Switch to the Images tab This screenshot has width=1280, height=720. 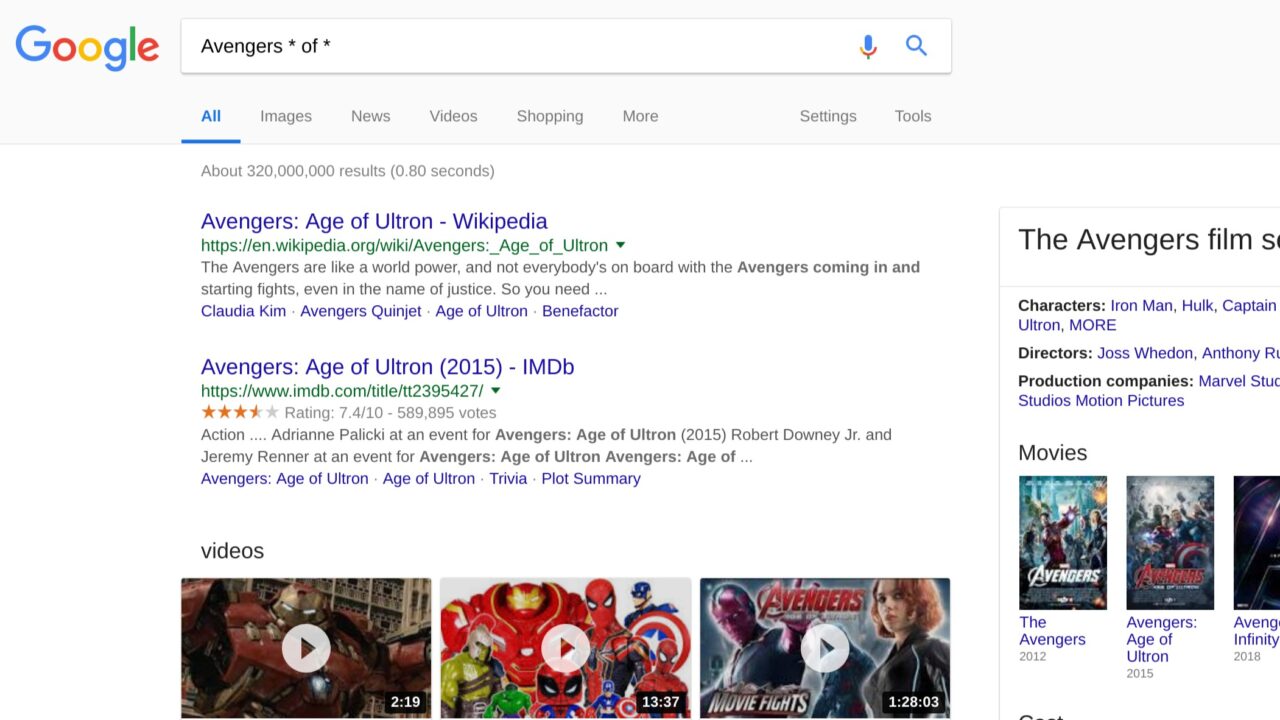pos(285,116)
